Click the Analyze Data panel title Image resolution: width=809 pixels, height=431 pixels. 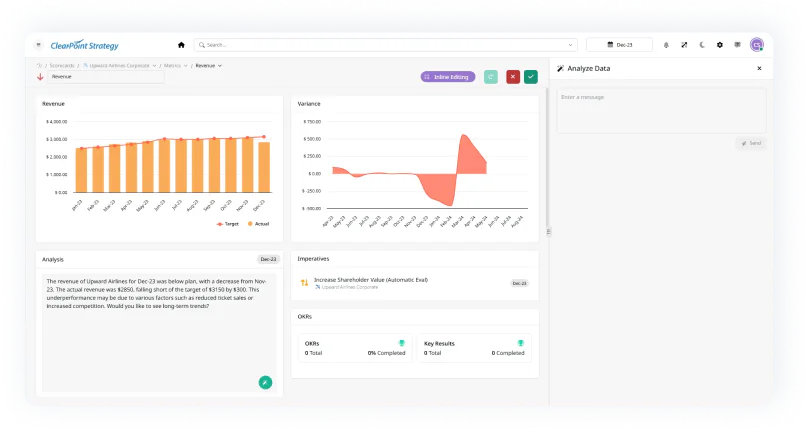[589, 68]
